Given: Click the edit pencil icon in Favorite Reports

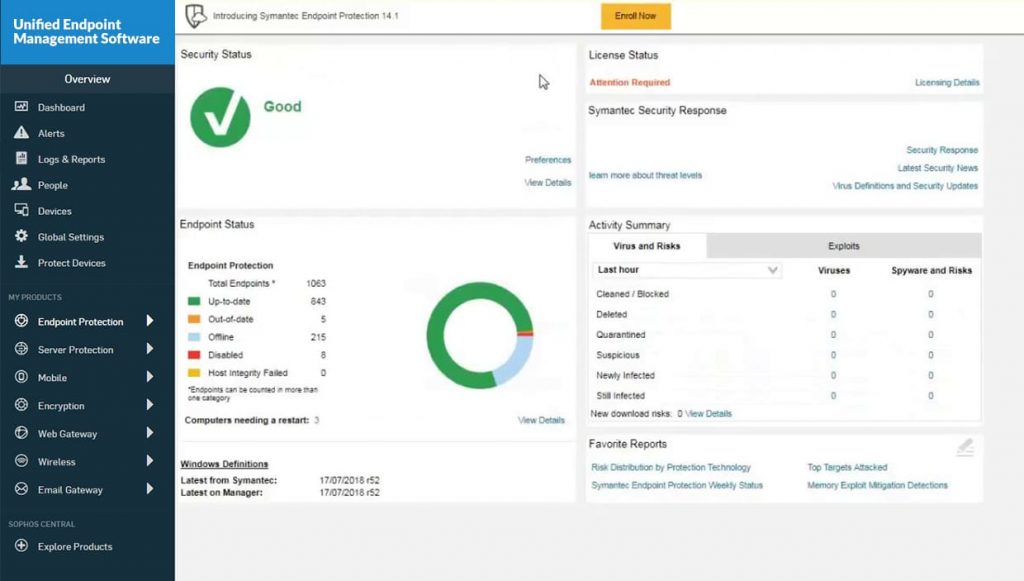Looking at the screenshot, I should pyautogui.click(x=964, y=448).
